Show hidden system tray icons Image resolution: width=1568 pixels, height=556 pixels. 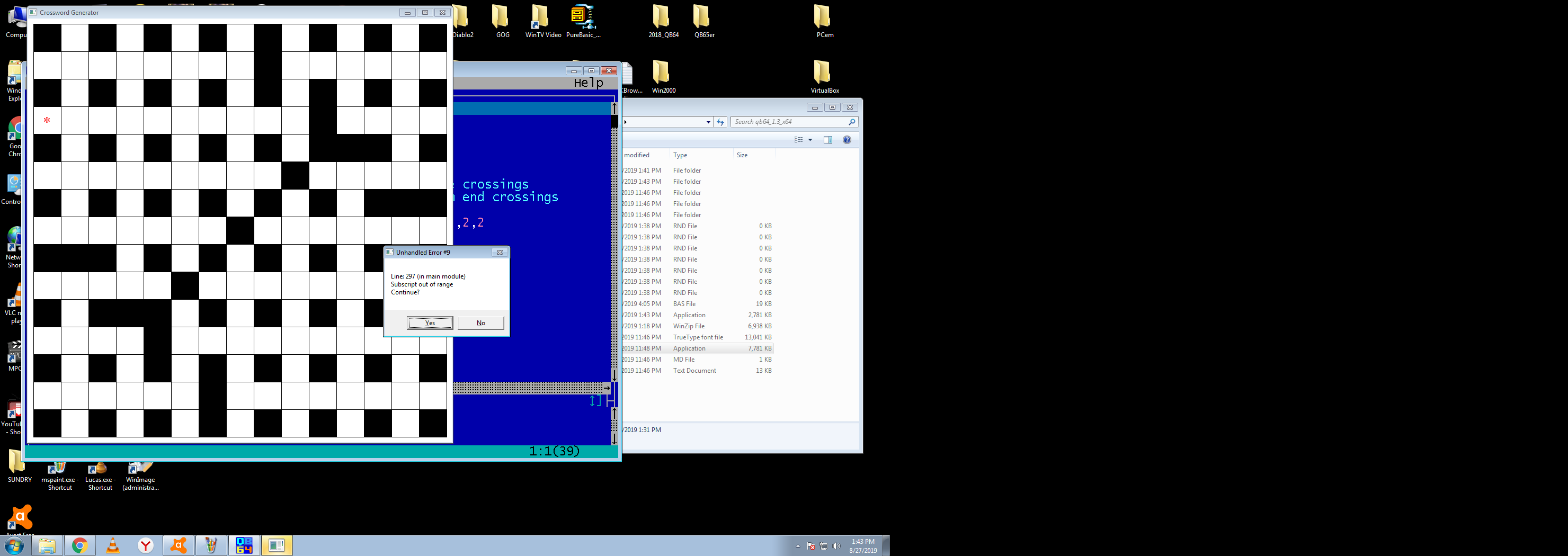[798, 546]
